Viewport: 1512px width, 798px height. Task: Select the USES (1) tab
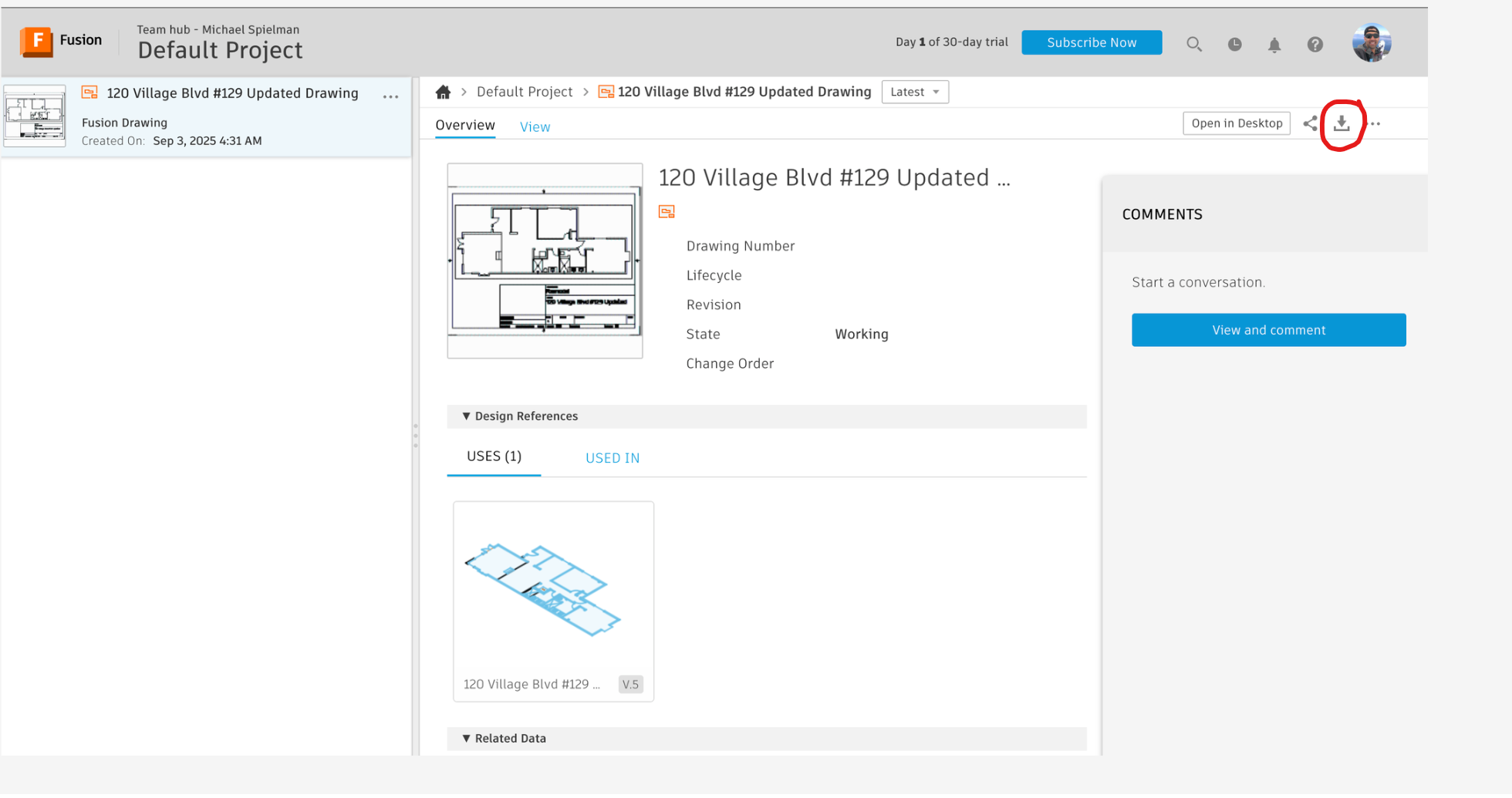pyautogui.click(x=494, y=456)
